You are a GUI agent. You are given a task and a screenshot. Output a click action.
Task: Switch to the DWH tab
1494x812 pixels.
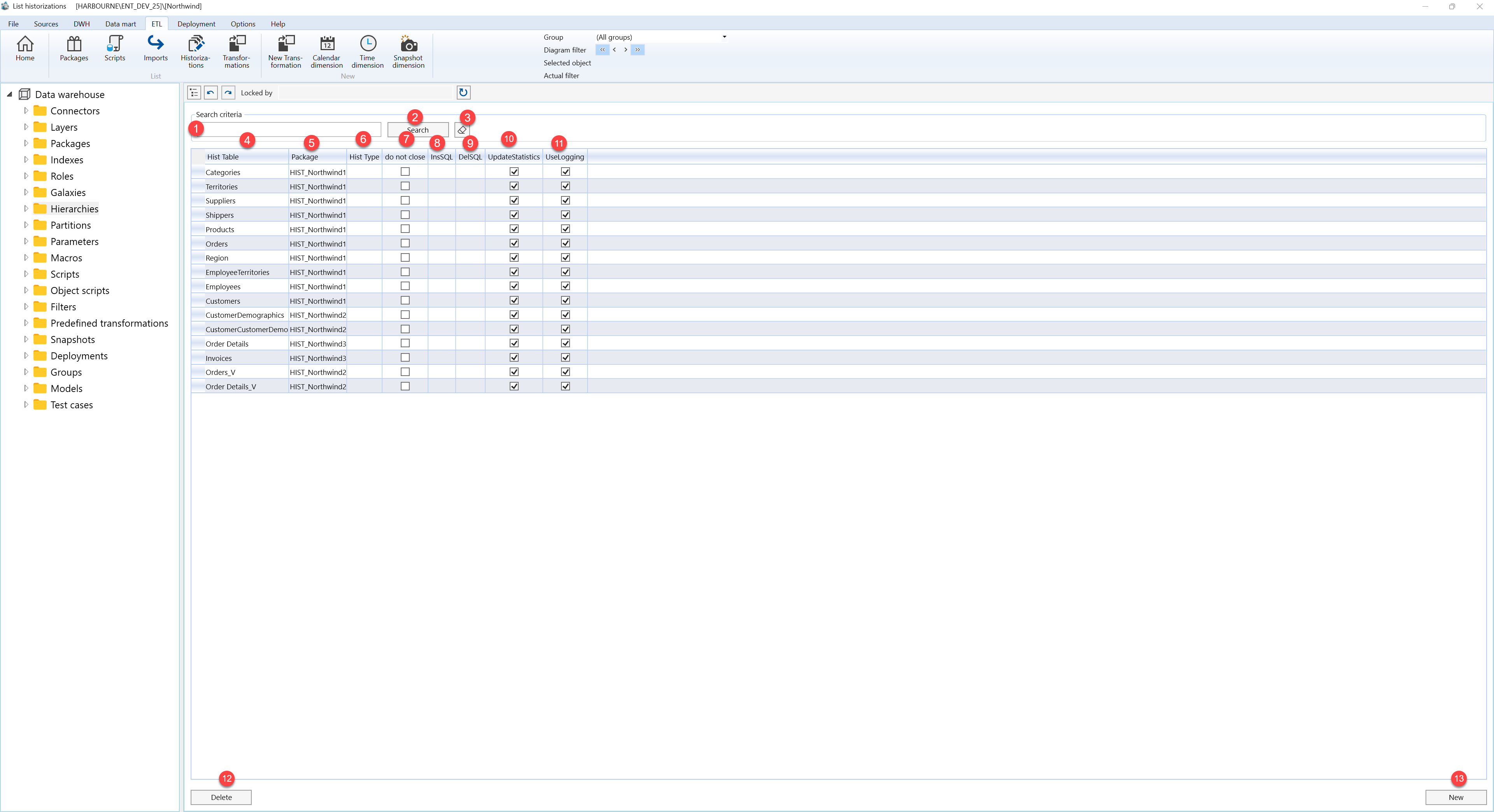(82, 24)
